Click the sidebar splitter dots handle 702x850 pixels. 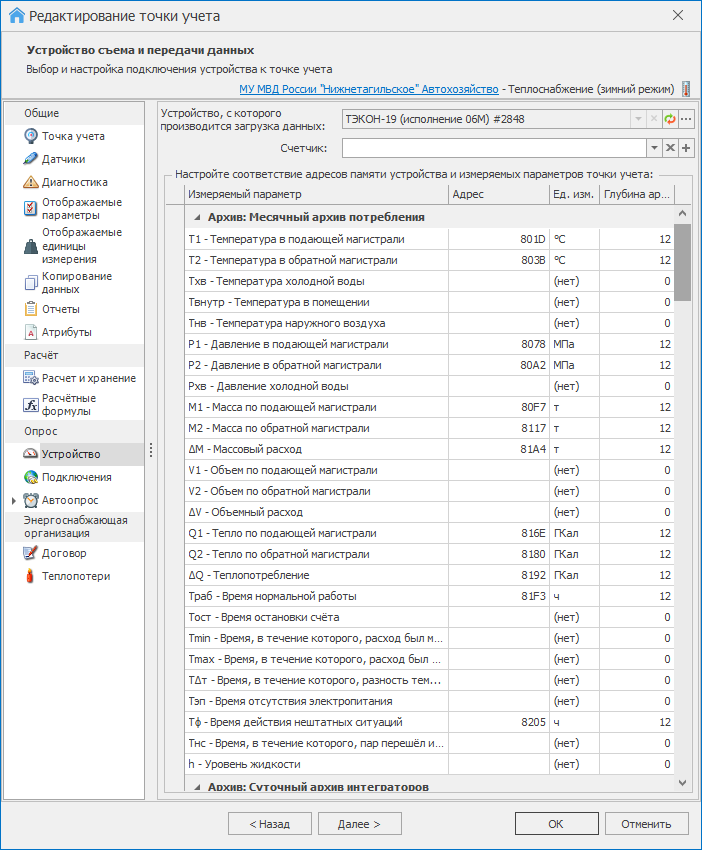(x=151, y=450)
